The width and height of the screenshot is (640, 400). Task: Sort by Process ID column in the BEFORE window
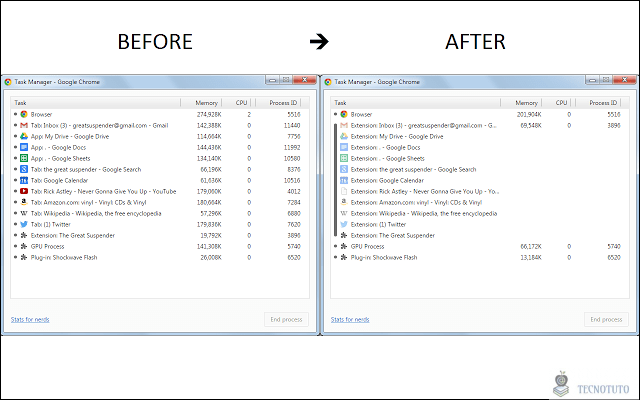point(278,103)
